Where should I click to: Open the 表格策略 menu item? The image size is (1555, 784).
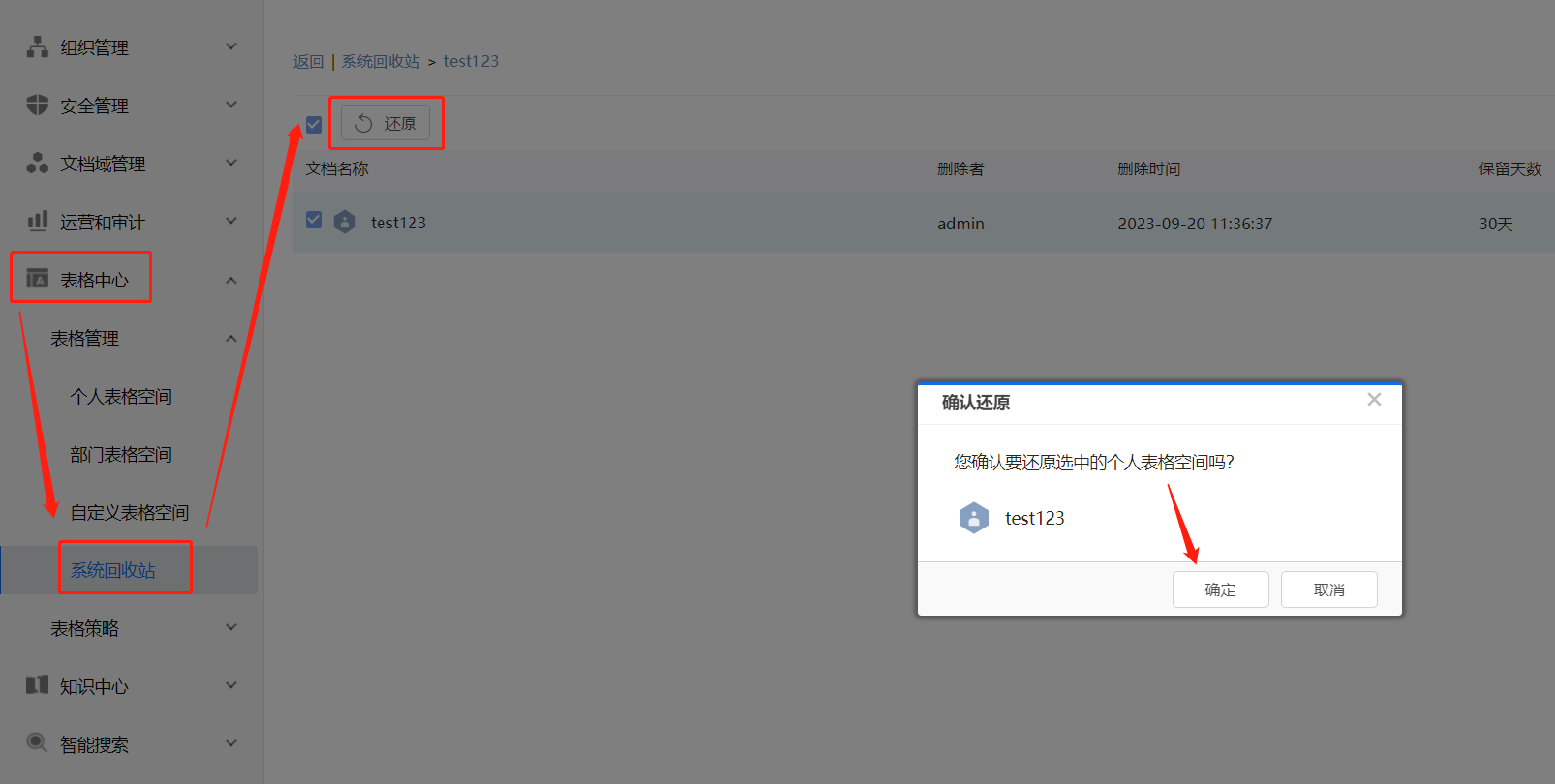point(85,628)
